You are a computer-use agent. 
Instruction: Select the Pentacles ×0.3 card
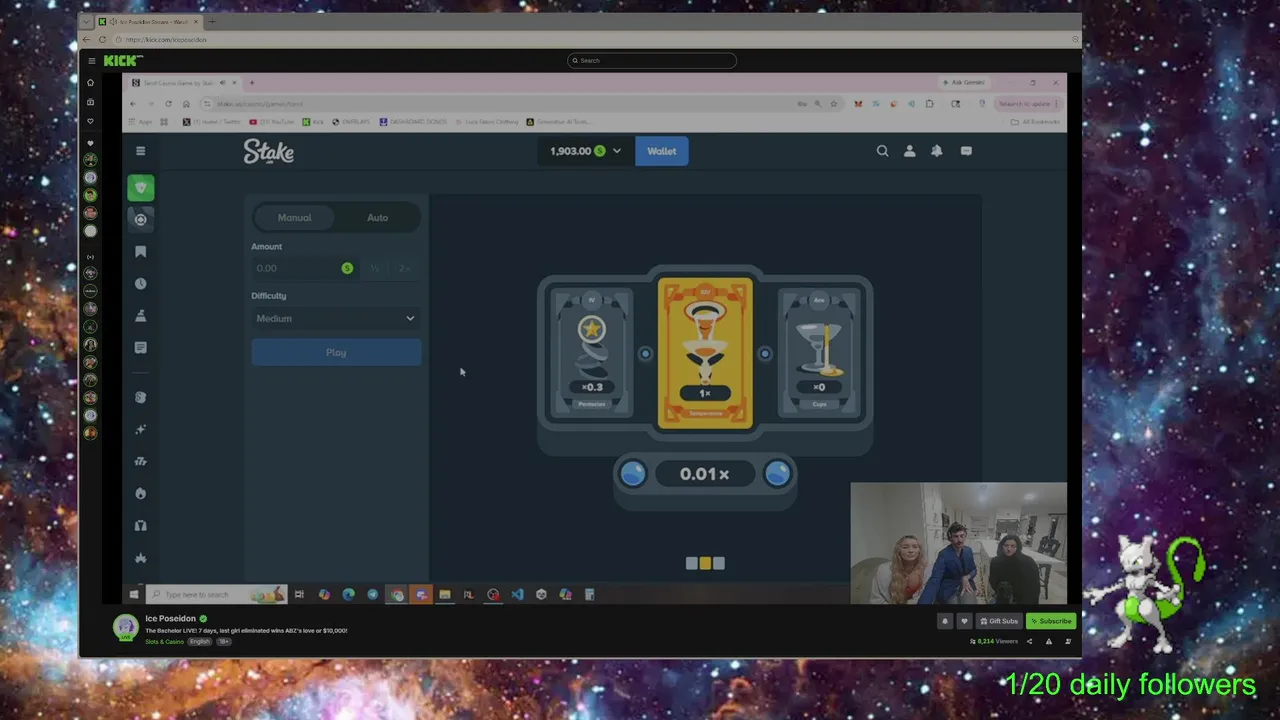[x=592, y=354]
